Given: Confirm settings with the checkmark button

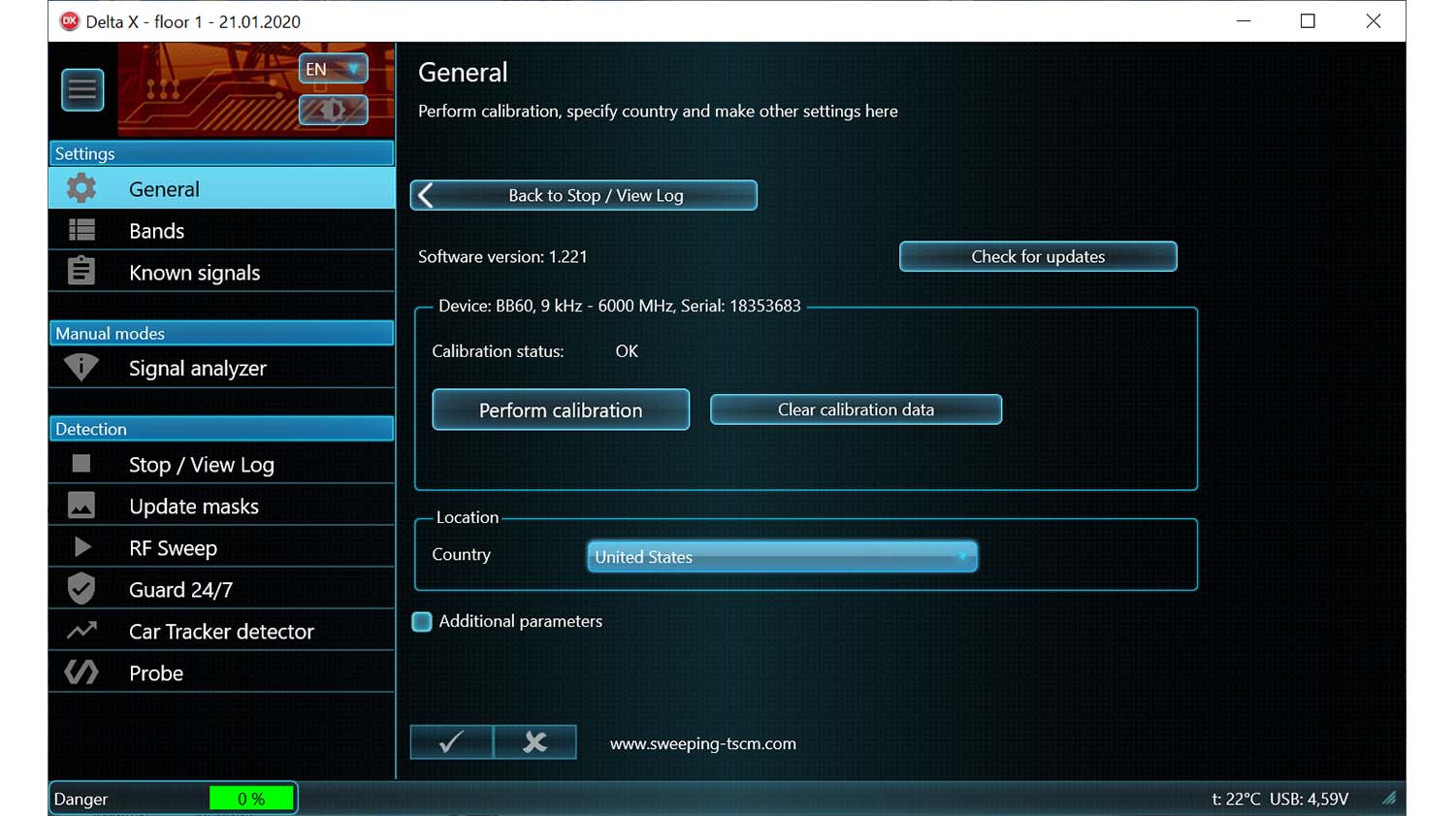Looking at the screenshot, I should tap(451, 742).
